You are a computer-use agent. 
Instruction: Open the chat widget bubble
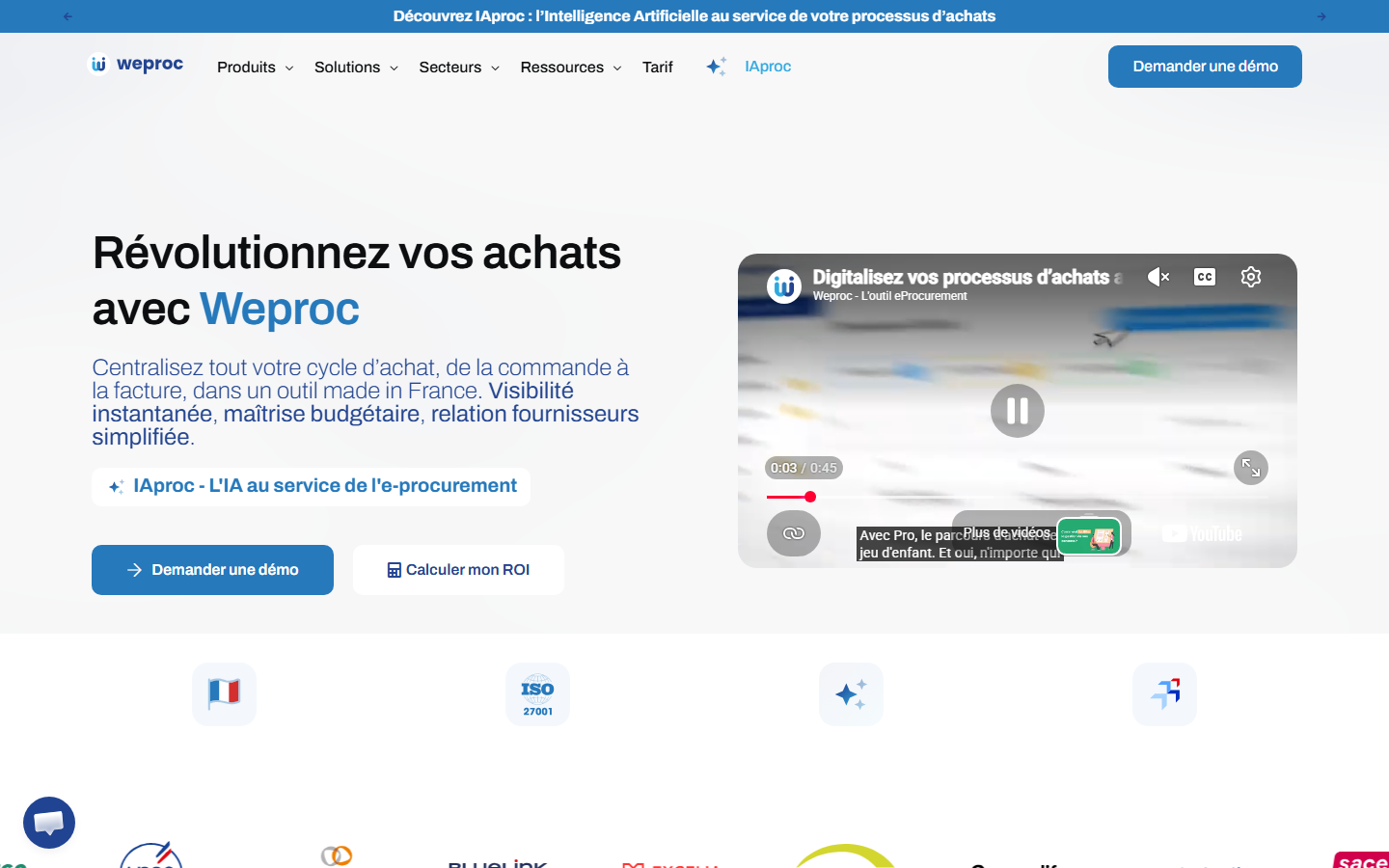(49, 823)
